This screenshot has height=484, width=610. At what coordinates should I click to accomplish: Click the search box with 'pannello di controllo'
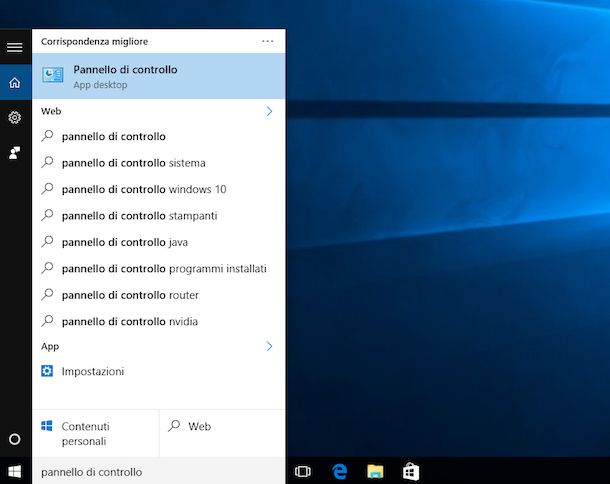[x=159, y=472]
